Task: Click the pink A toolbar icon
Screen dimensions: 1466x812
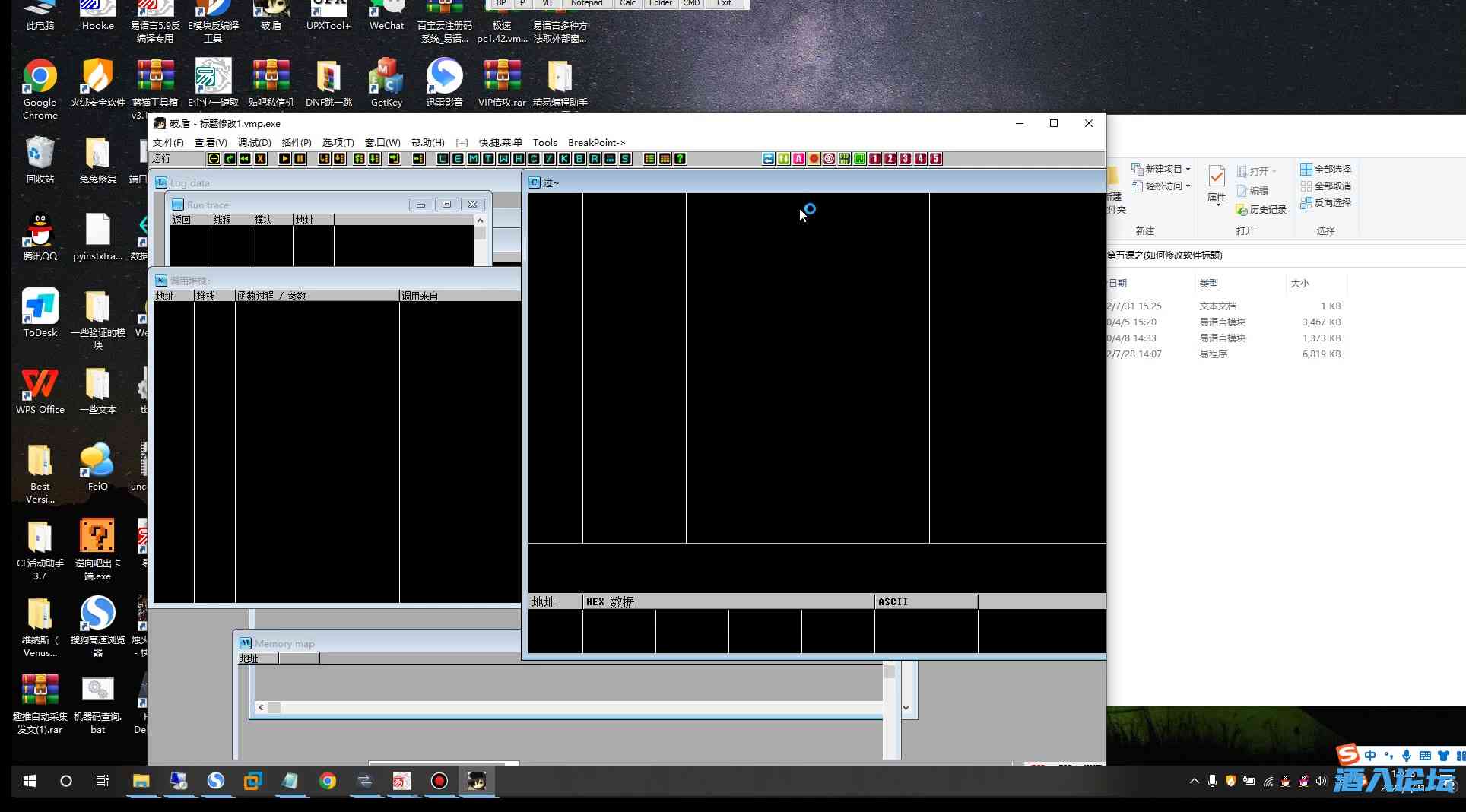Action: click(798, 159)
